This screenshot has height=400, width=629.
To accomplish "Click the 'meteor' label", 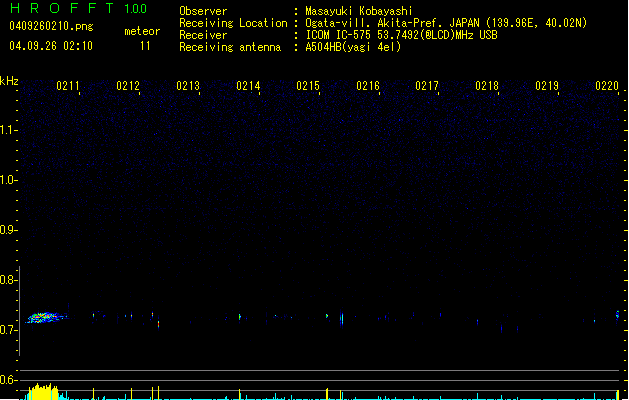I will click(142, 31).
